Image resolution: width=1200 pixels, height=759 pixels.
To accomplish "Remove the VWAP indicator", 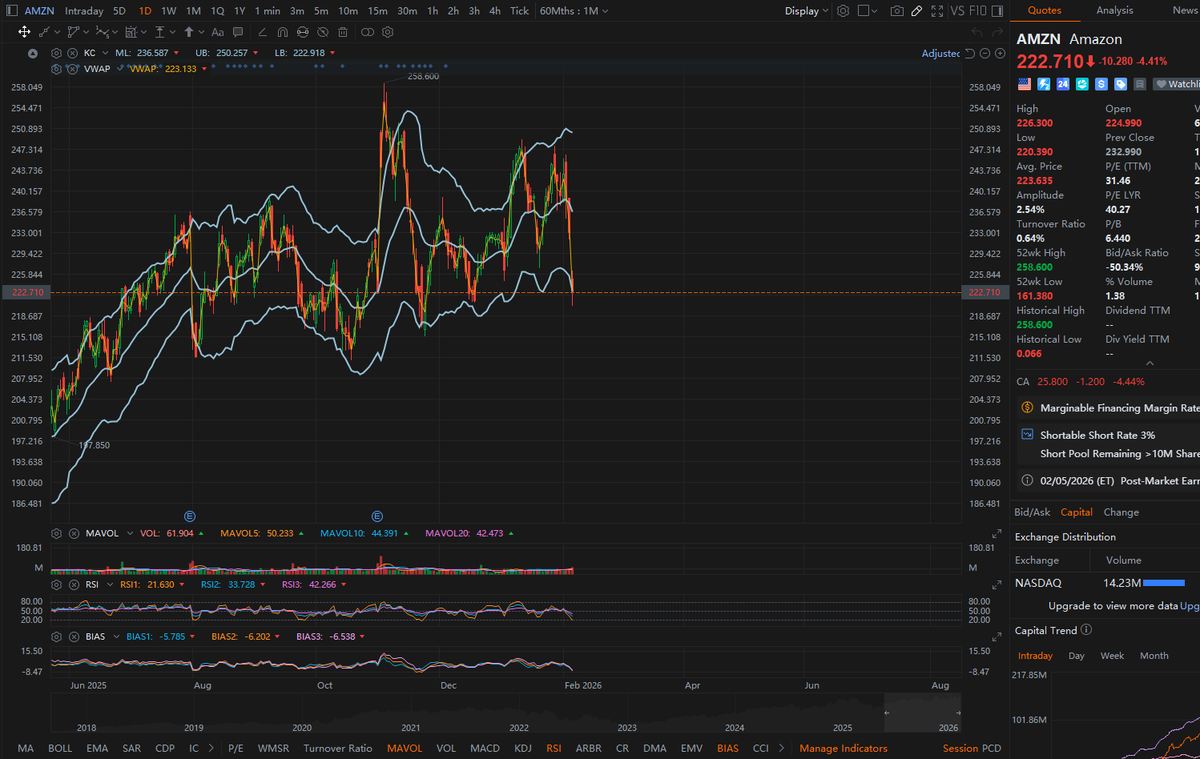I will tap(72, 69).
